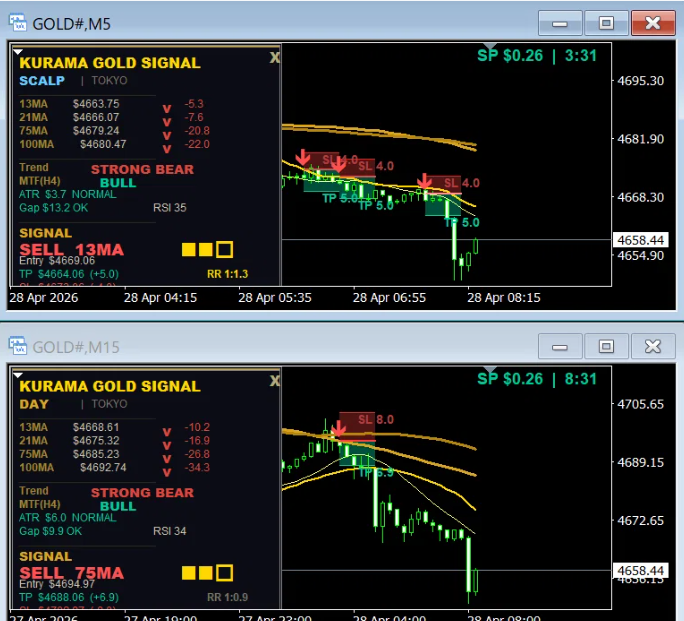The height and width of the screenshot is (621, 684).
Task: Select the red sell arrow near 06:55 on M5
Action: (424, 181)
